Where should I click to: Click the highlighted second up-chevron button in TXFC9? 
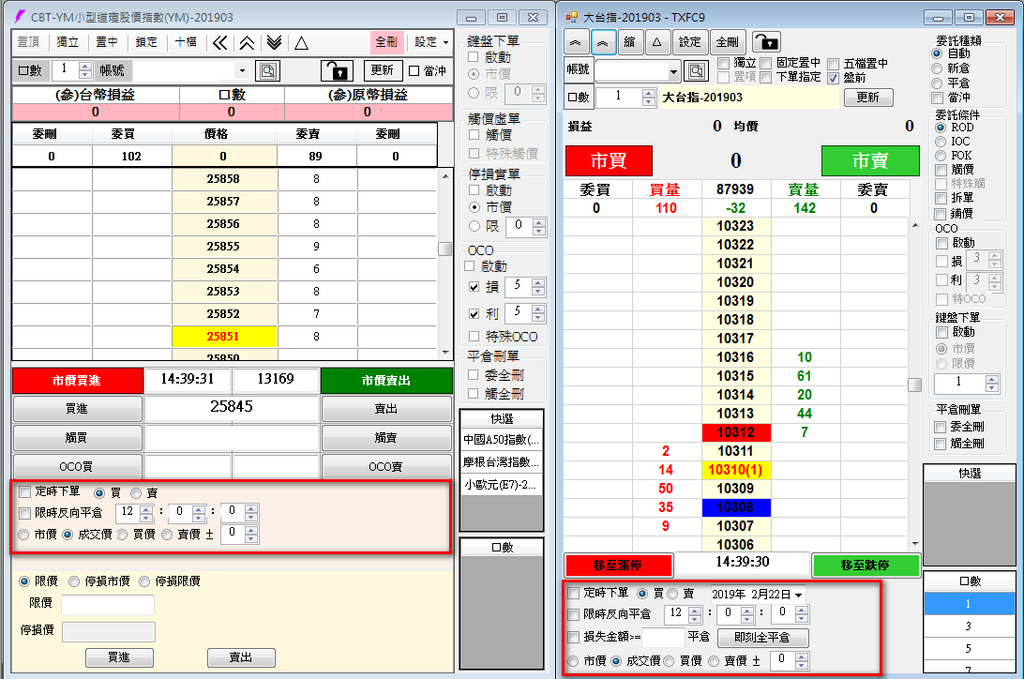pyautogui.click(x=603, y=42)
